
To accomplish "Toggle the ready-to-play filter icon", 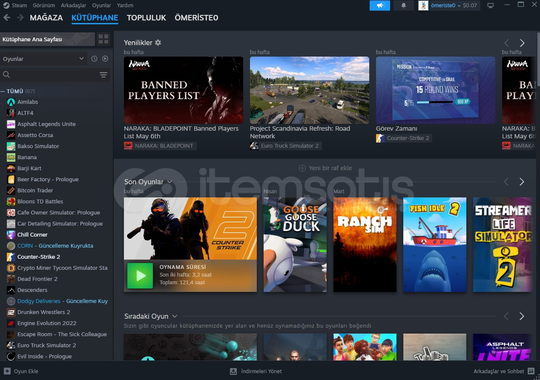I will (x=105, y=59).
